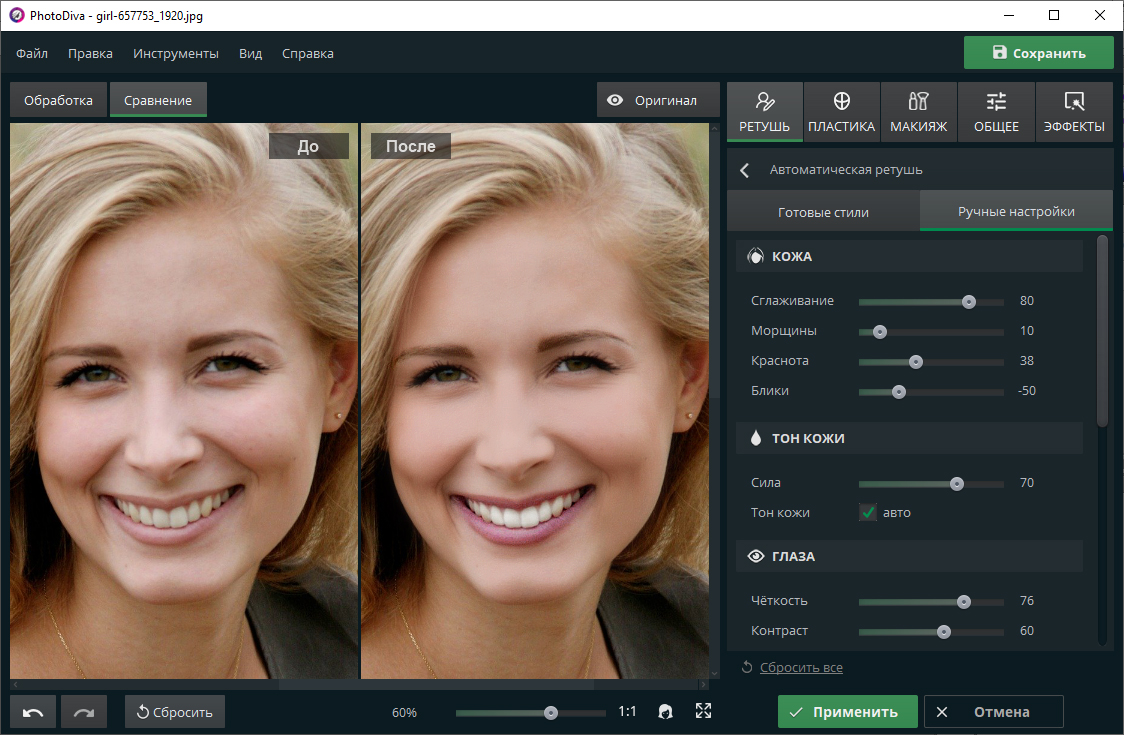Click the КОЖА section skin icon
This screenshot has height=735, width=1124.
coord(756,256)
